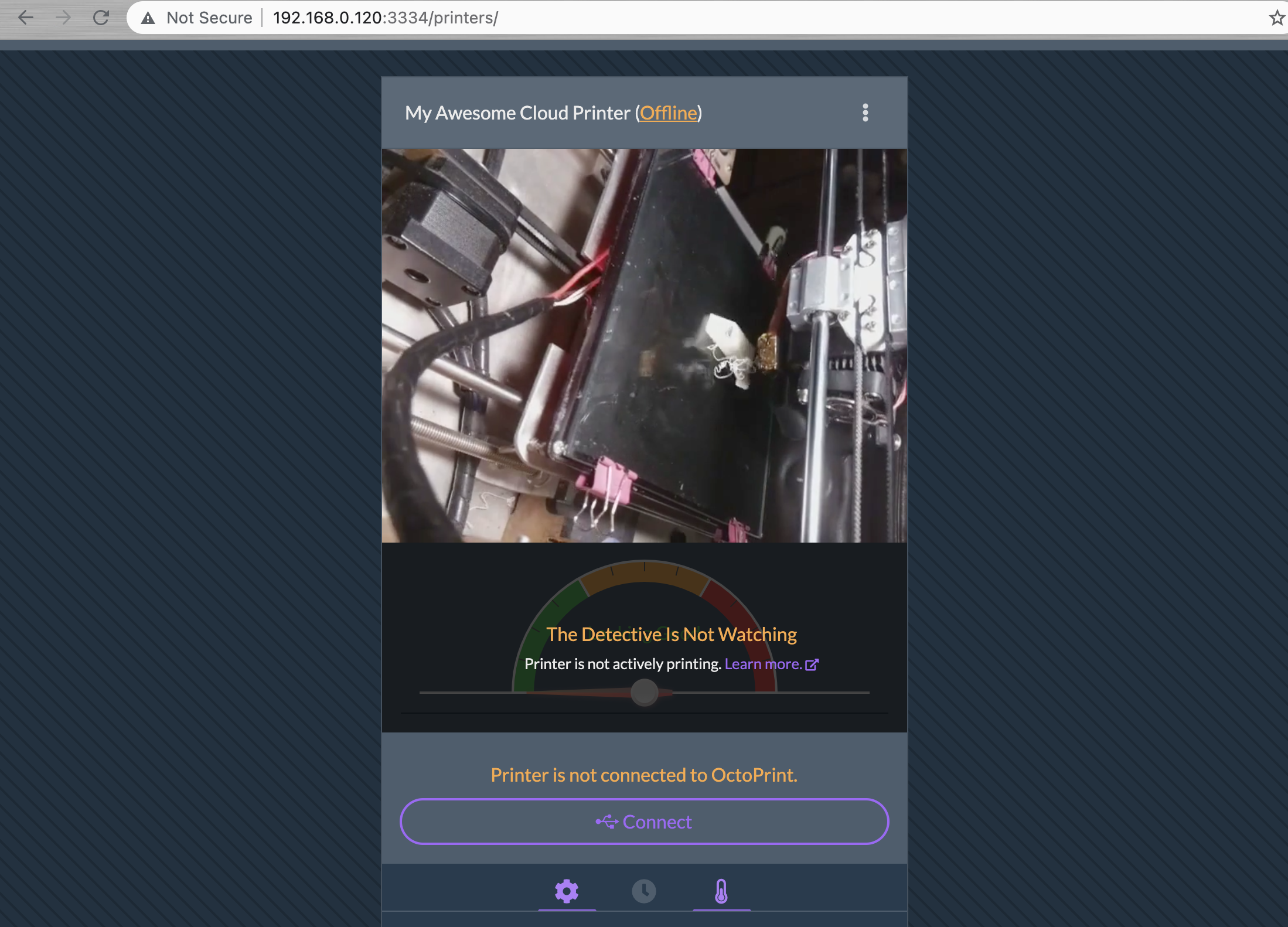
Task: Click the external-link icon beside Learn more
Action: 812,664
